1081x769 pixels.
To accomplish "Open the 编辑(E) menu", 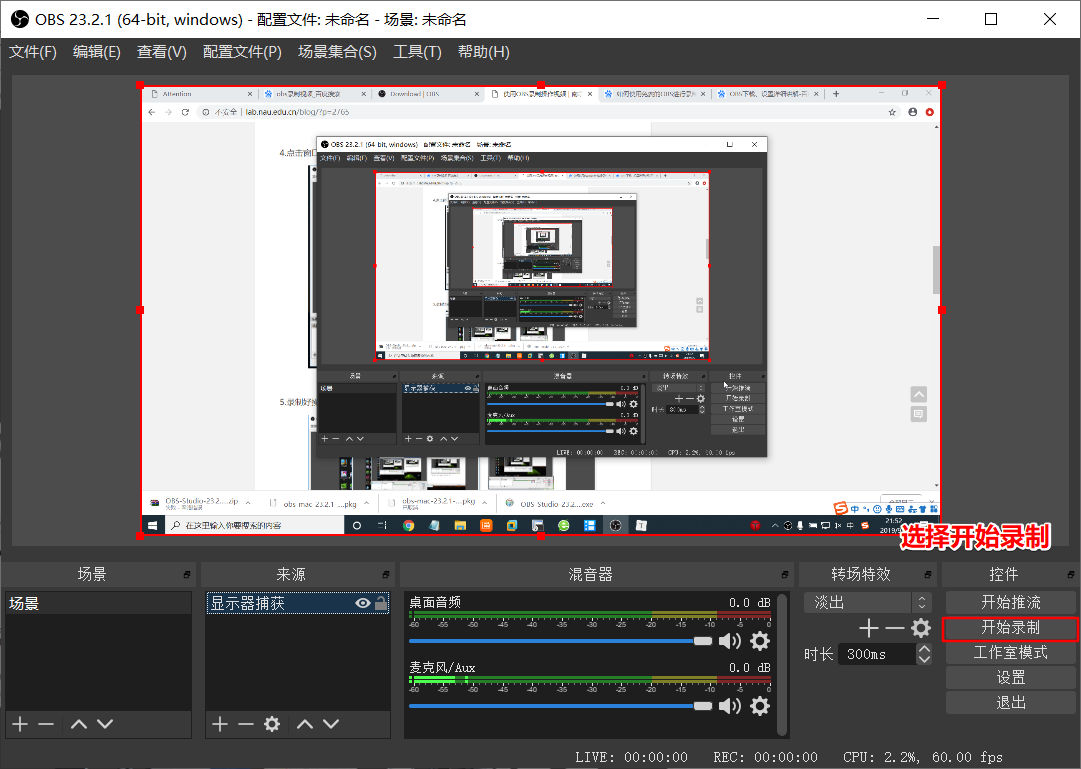I will (97, 52).
